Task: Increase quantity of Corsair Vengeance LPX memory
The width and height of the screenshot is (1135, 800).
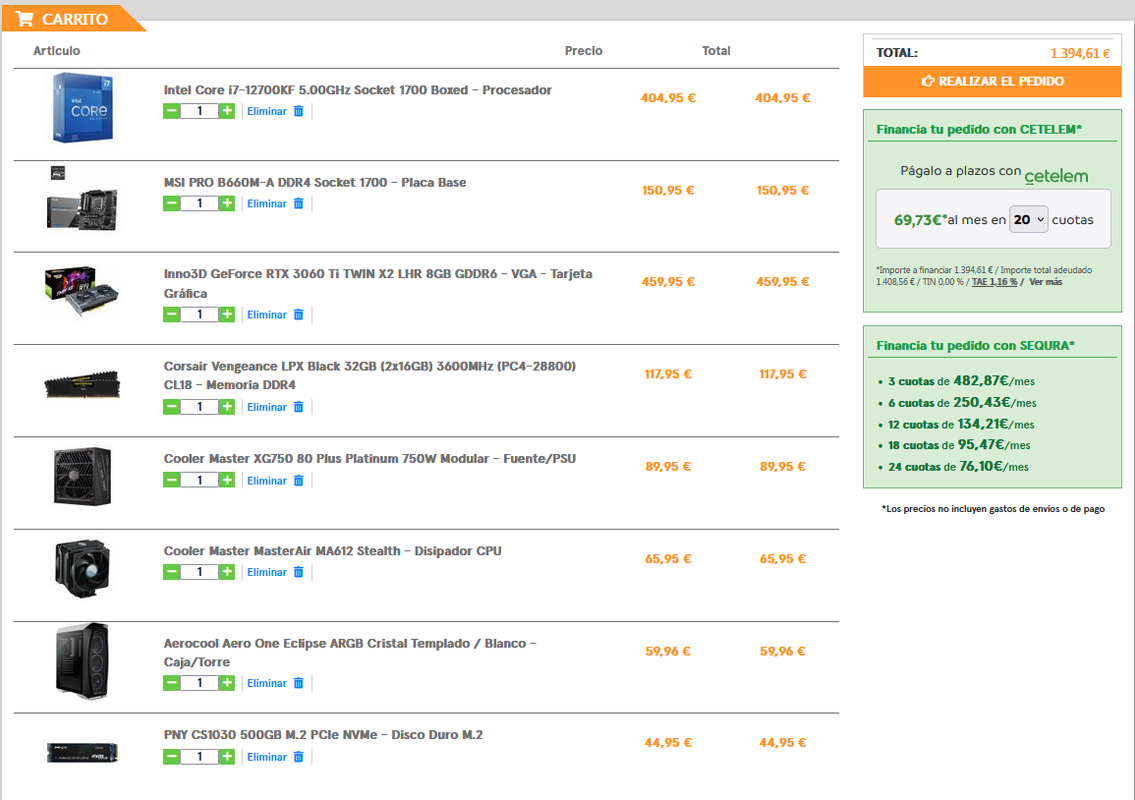Action: tap(227, 407)
